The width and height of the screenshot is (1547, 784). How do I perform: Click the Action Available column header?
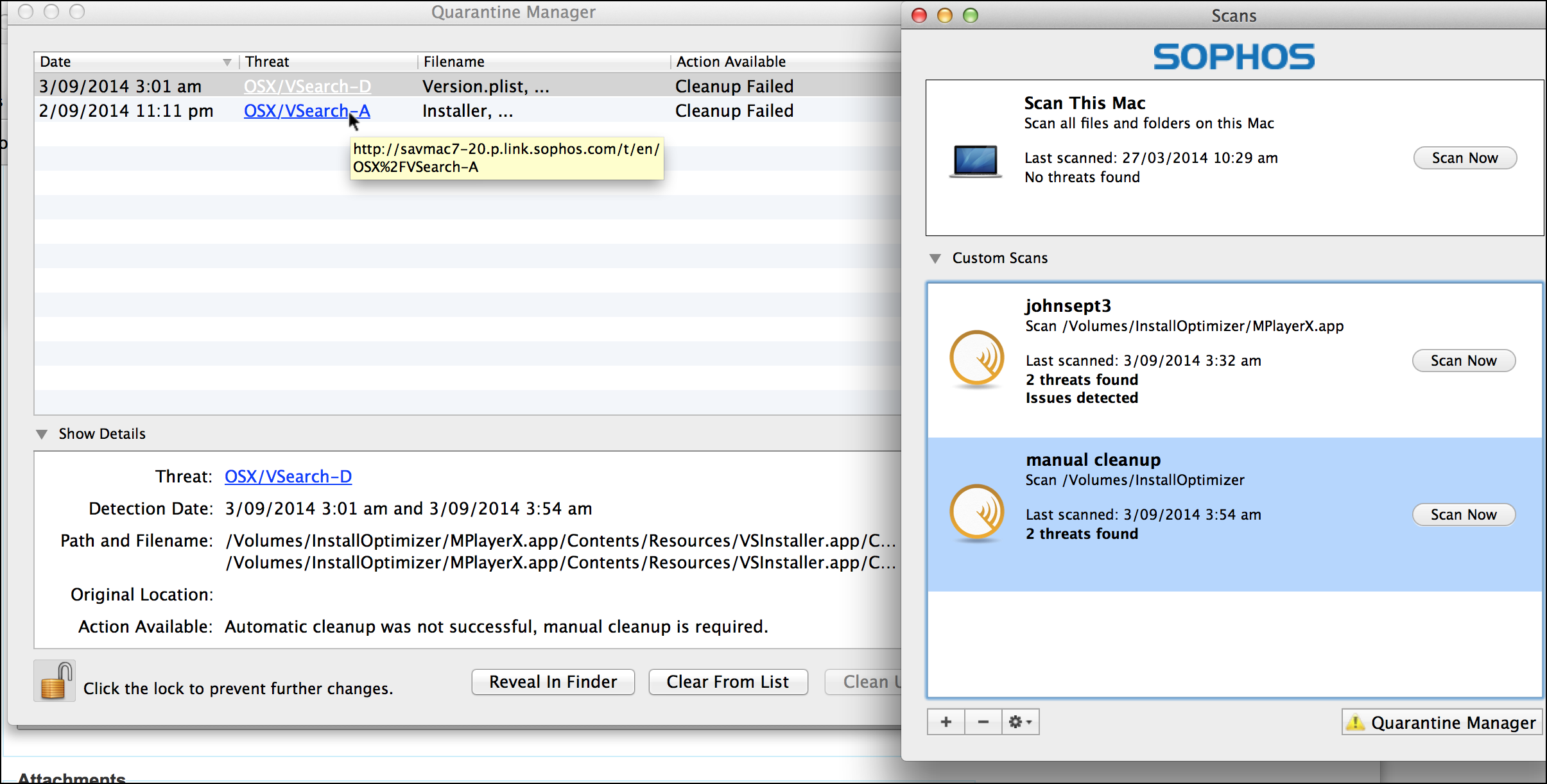tap(786, 62)
